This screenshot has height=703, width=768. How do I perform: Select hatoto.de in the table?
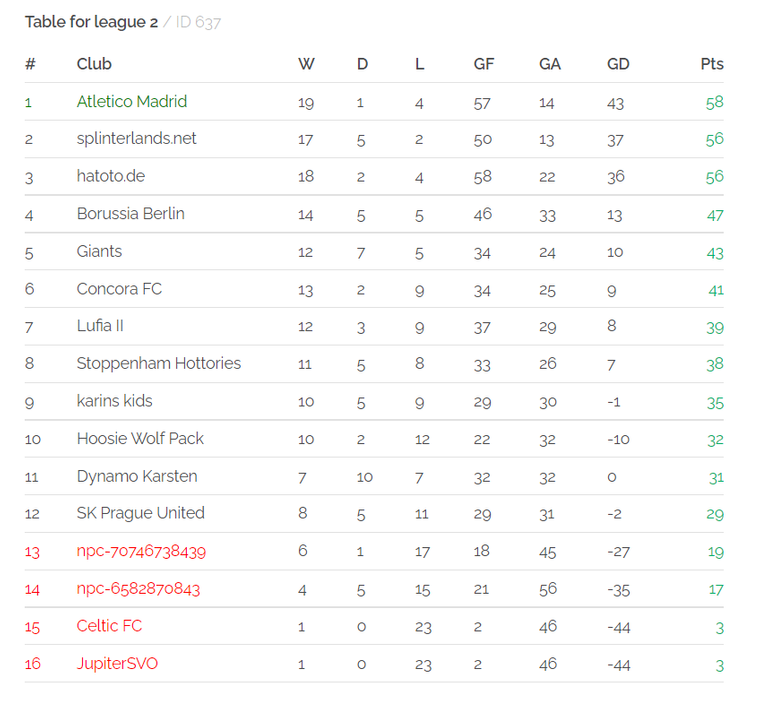(x=111, y=176)
